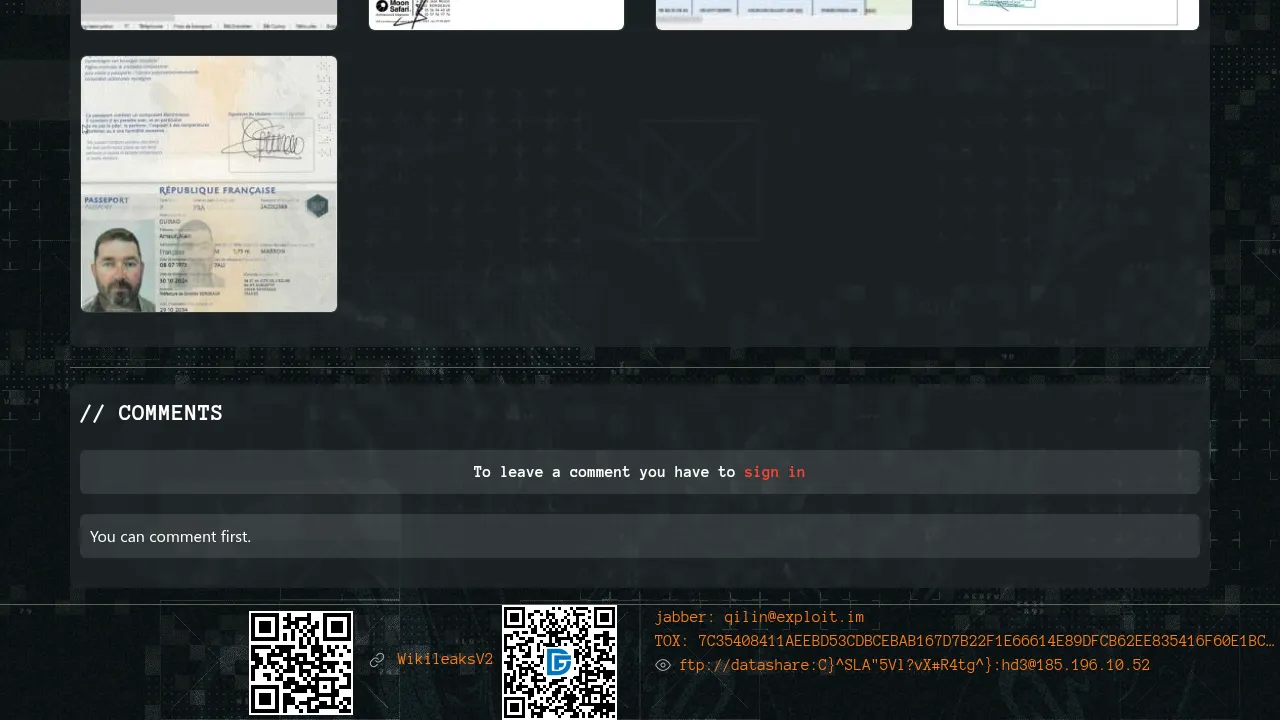Image resolution: width=1280 pixels, height=720 pixels.
Task: Click the signature area of the passport thumbnail
Action: click(x=265, y=147)
